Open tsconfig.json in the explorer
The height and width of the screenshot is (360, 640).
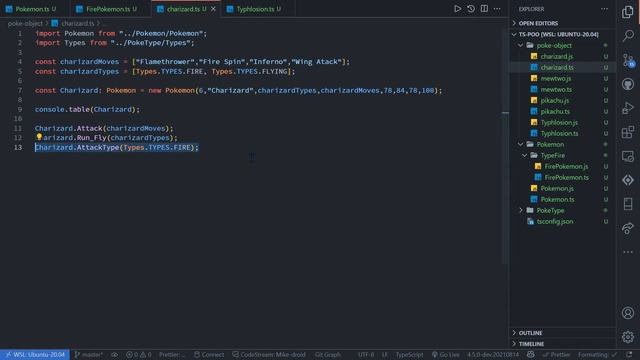(555, 222)
